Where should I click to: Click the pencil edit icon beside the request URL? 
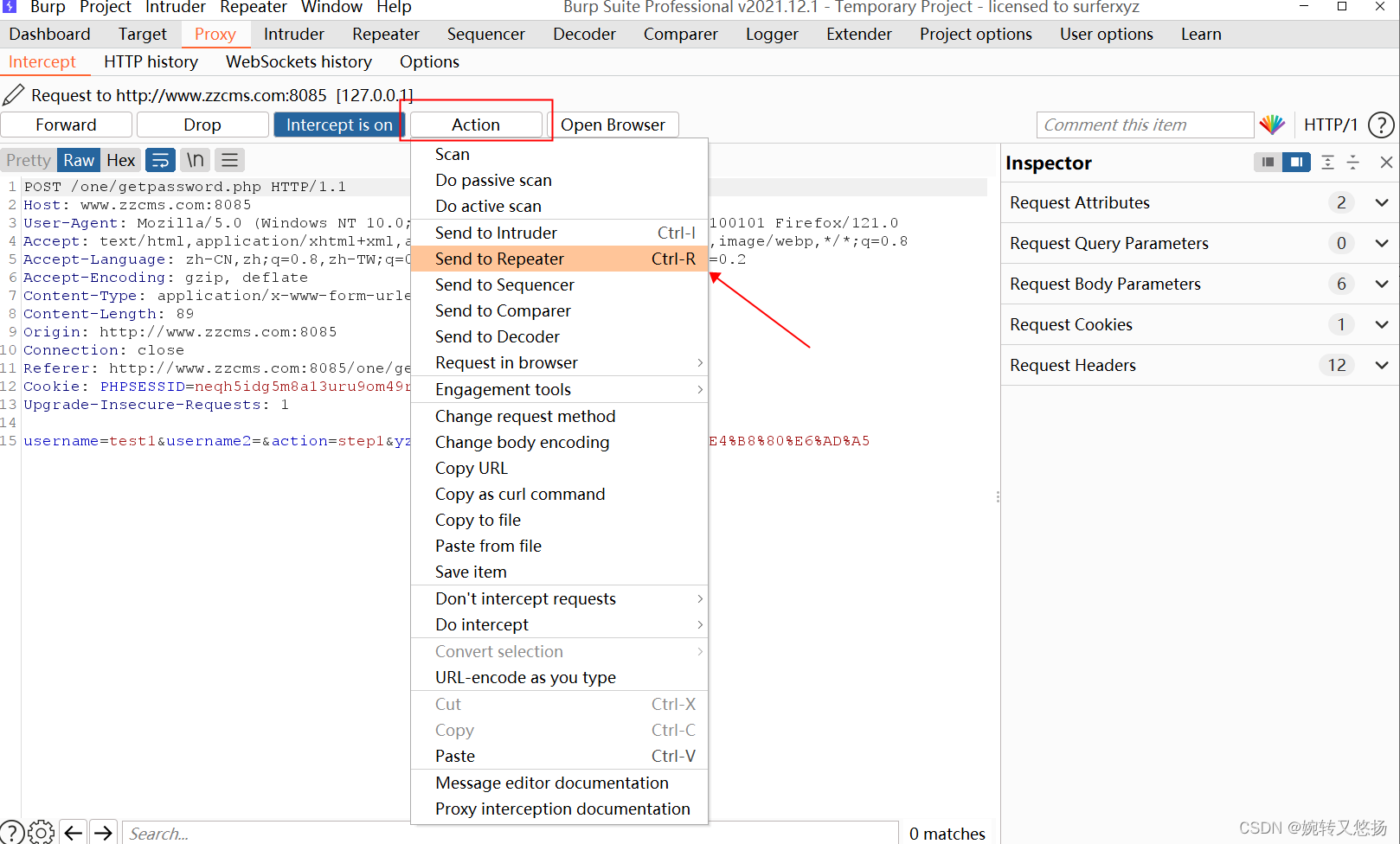[x=14, y=94]
